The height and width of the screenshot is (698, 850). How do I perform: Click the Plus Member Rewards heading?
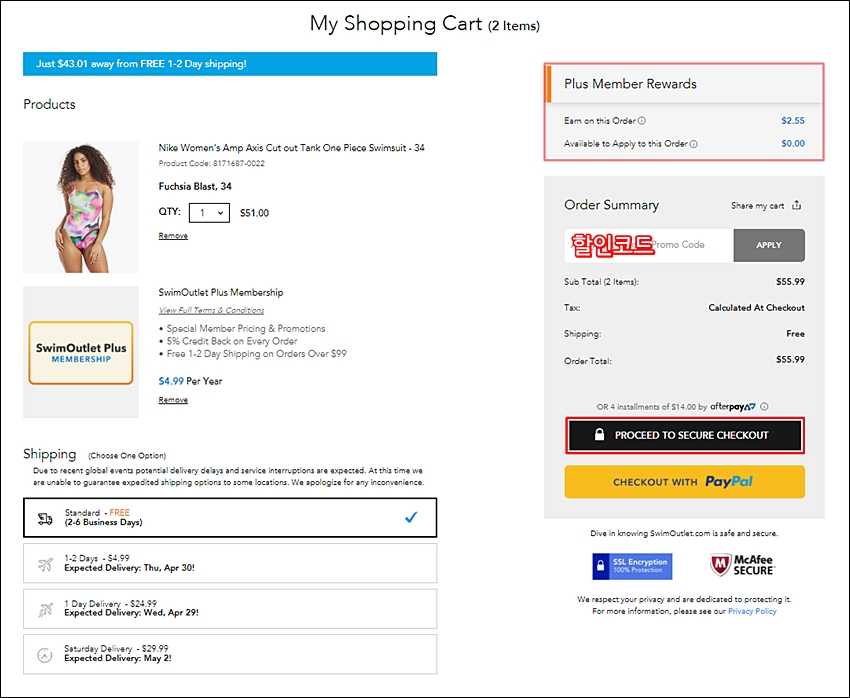click(630, 84)
